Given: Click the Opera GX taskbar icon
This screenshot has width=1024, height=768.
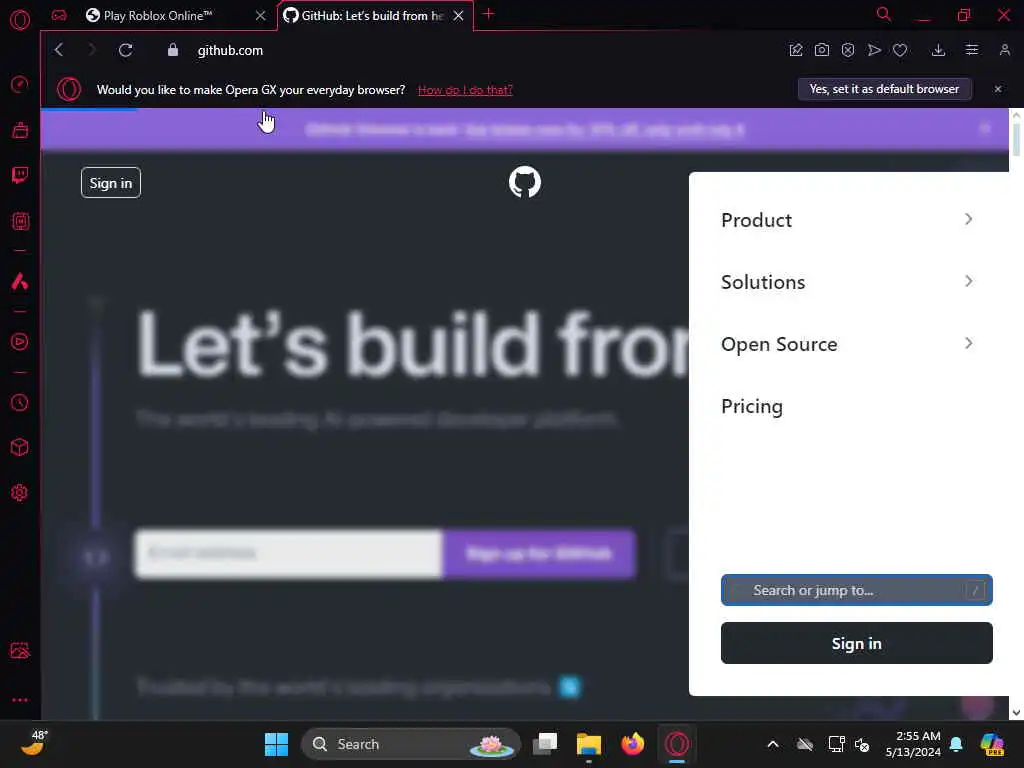Looking at the screenshot, I should 677,744.
